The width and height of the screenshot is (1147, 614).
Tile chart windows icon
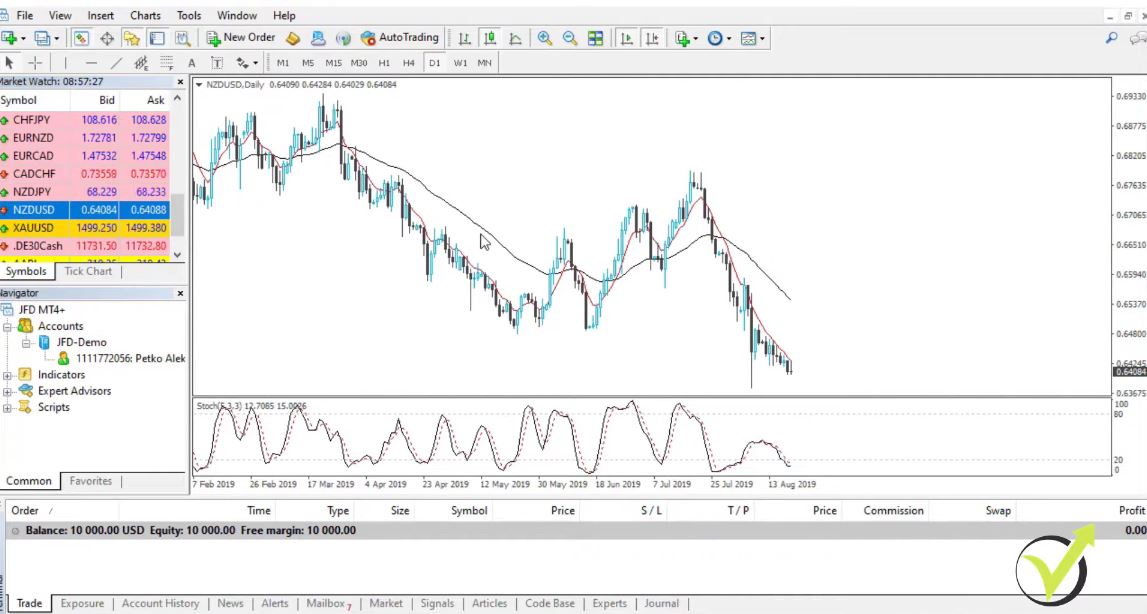pos(596,38)
